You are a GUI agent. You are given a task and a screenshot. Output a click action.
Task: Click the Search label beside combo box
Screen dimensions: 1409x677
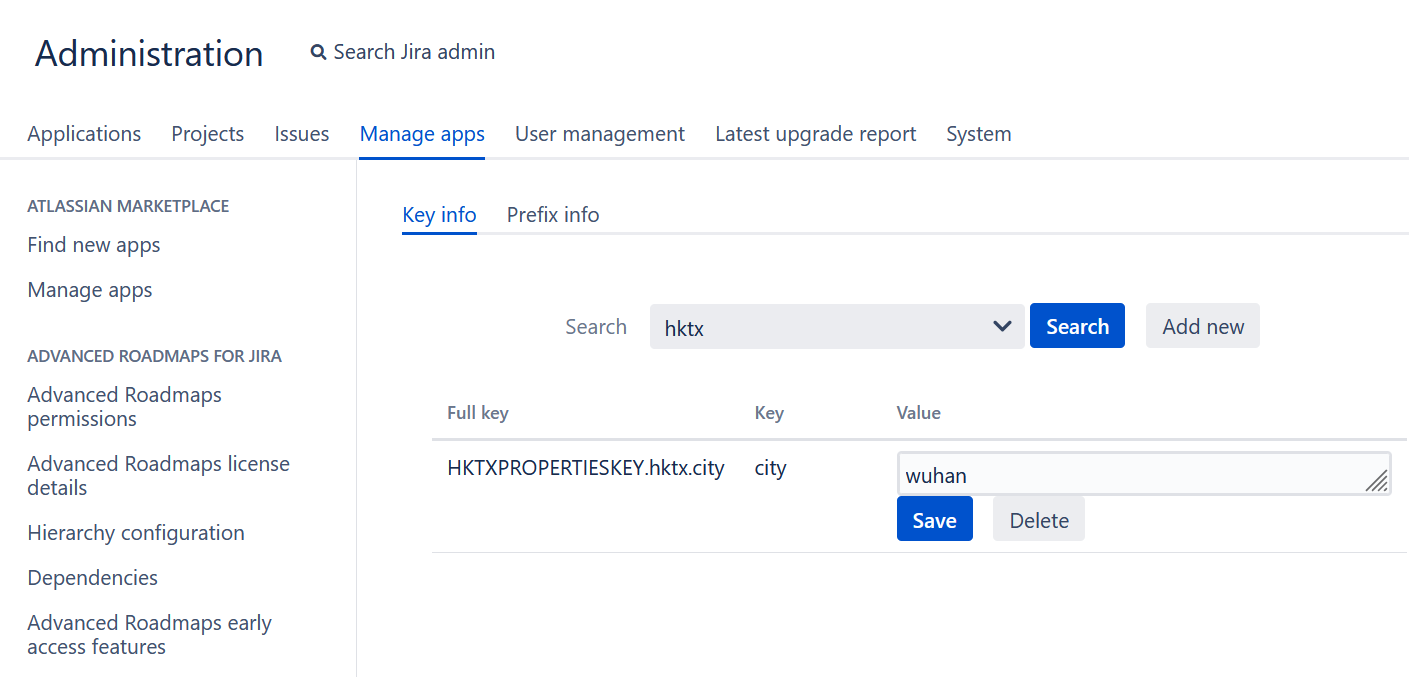[596, 327]
